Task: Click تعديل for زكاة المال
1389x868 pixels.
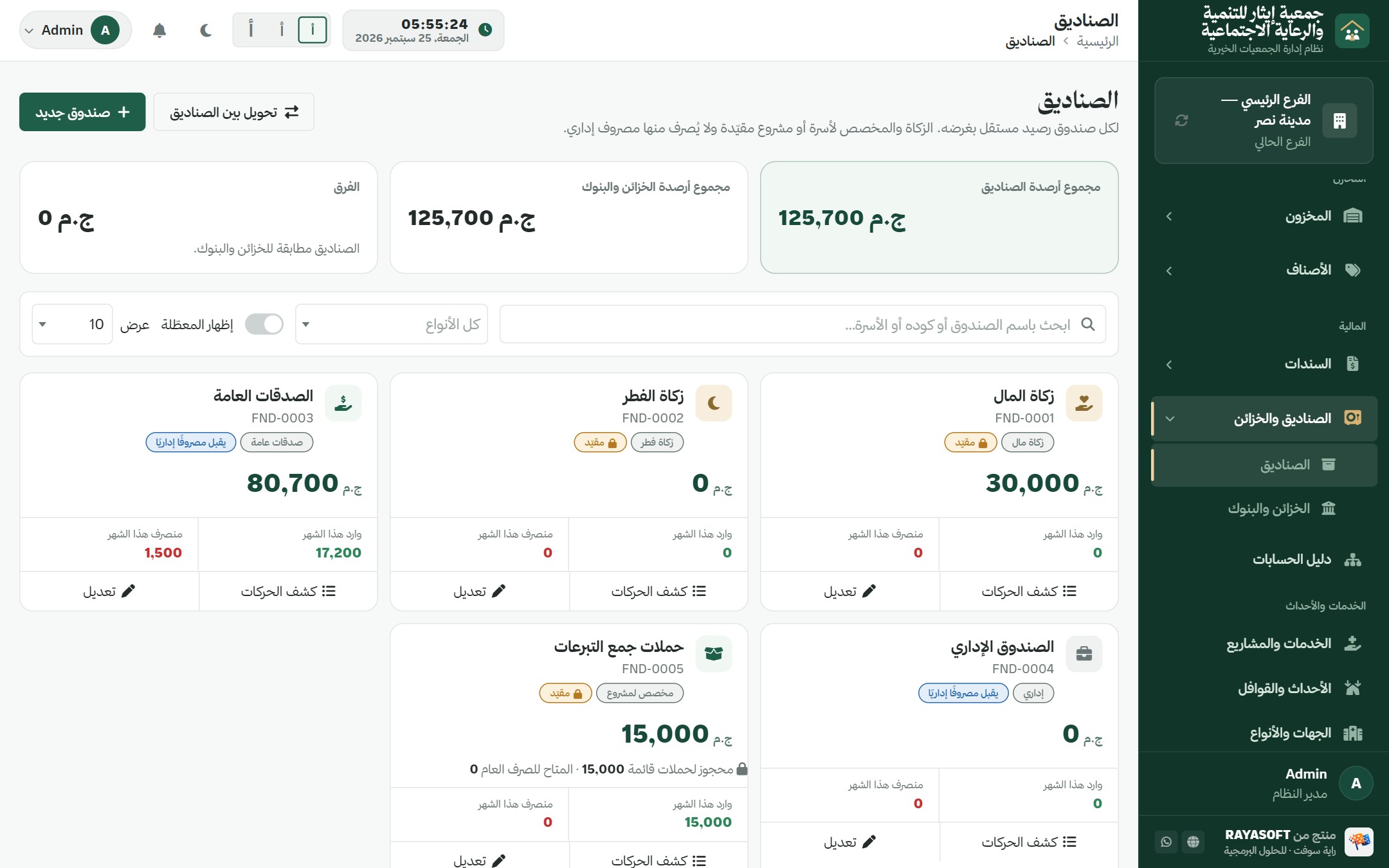Action: [x=850, y=591]
